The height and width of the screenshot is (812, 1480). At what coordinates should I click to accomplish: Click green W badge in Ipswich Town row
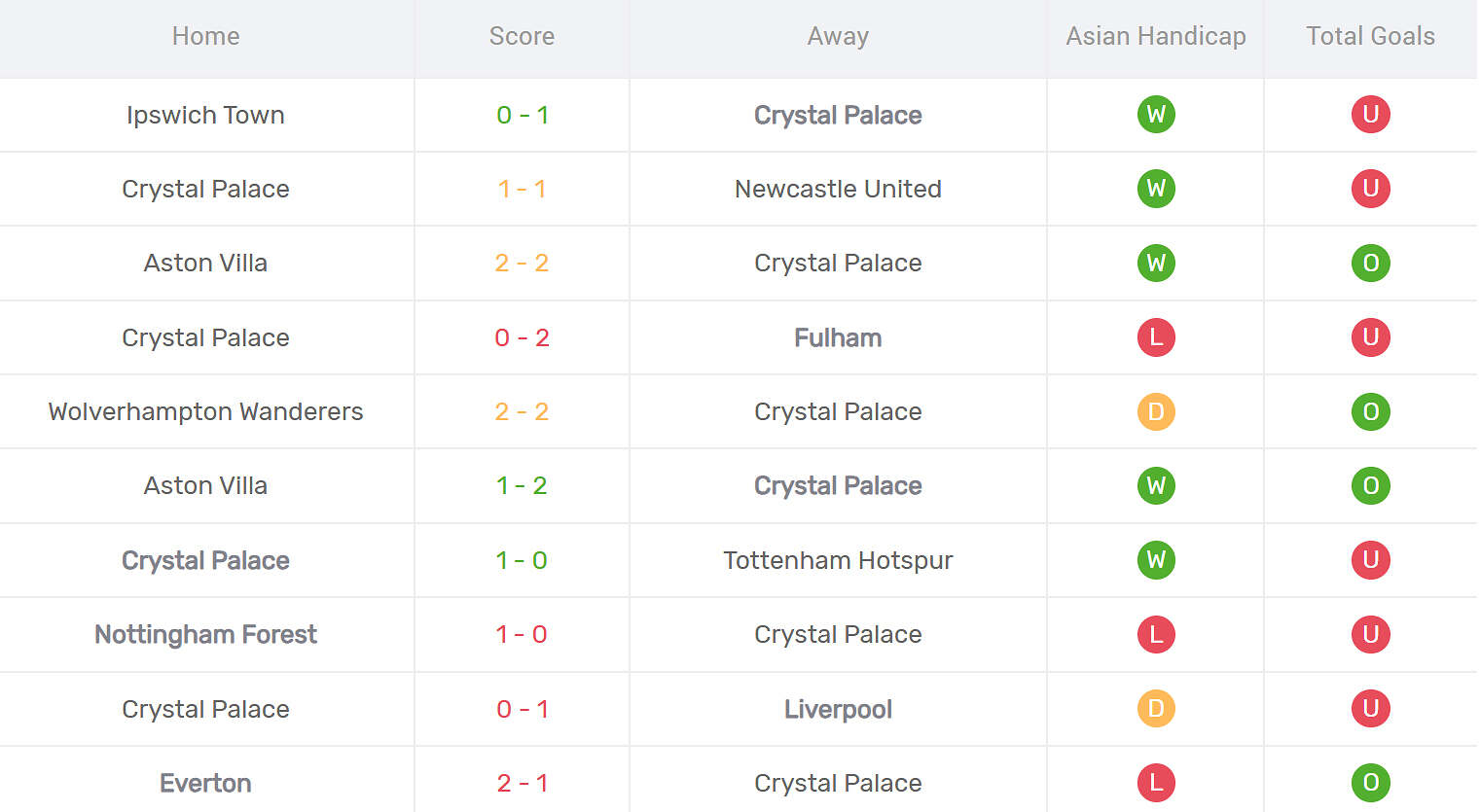tap(1156, 115)
